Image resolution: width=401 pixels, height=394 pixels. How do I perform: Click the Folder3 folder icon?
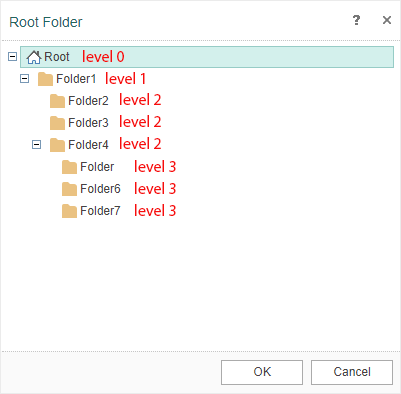57,123
